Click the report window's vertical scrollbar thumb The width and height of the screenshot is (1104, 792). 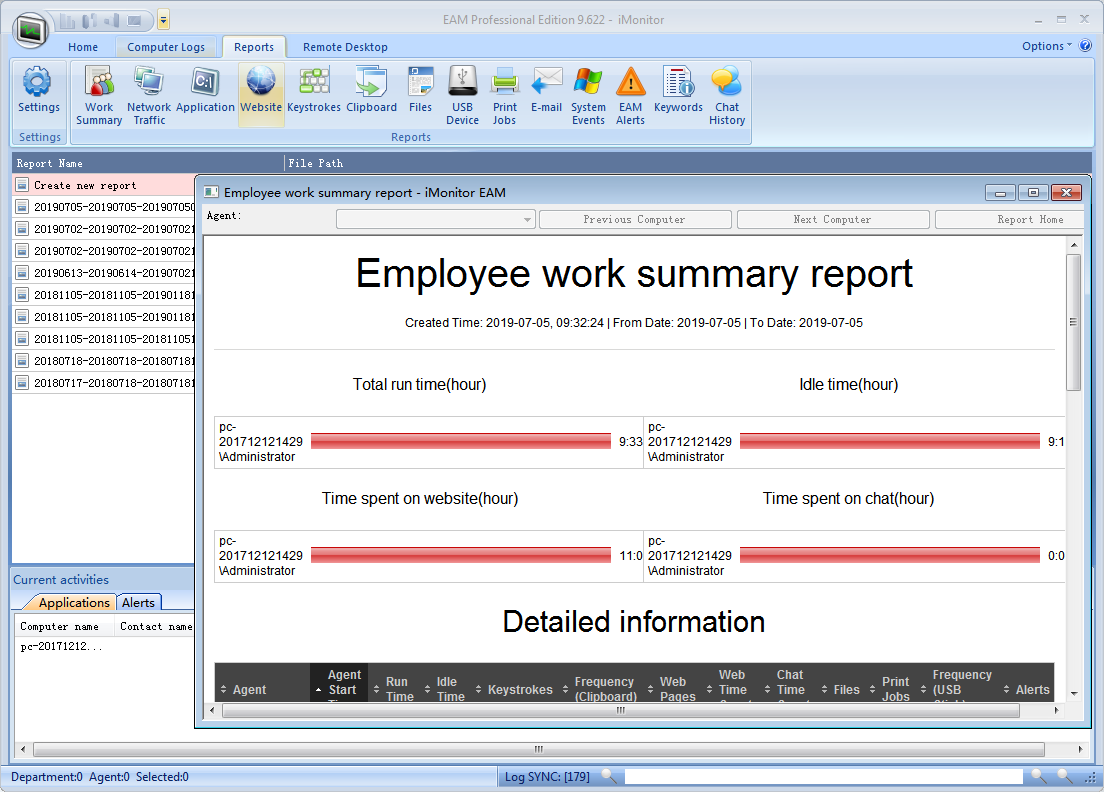click(x=1074, y=322)
